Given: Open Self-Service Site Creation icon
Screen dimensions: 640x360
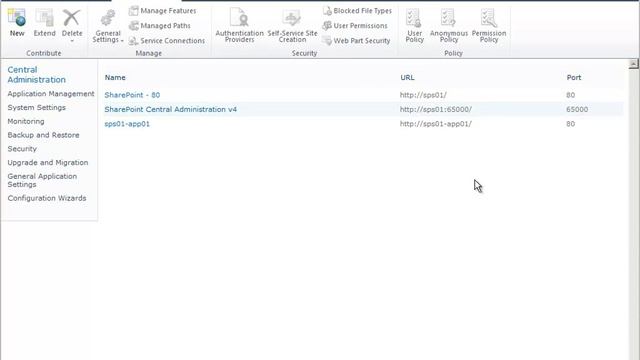Looking at the screenshot, I should click(292, 18).
